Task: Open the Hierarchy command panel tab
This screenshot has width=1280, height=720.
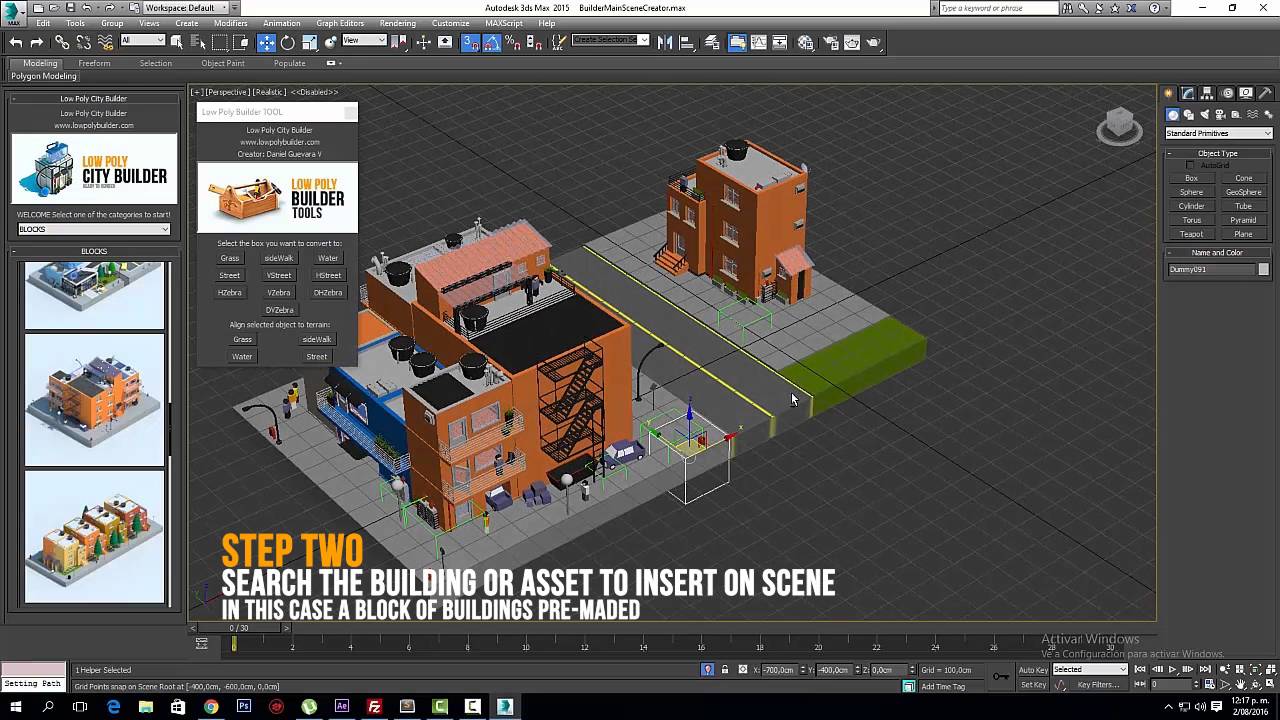Action: pos(1207,93)
